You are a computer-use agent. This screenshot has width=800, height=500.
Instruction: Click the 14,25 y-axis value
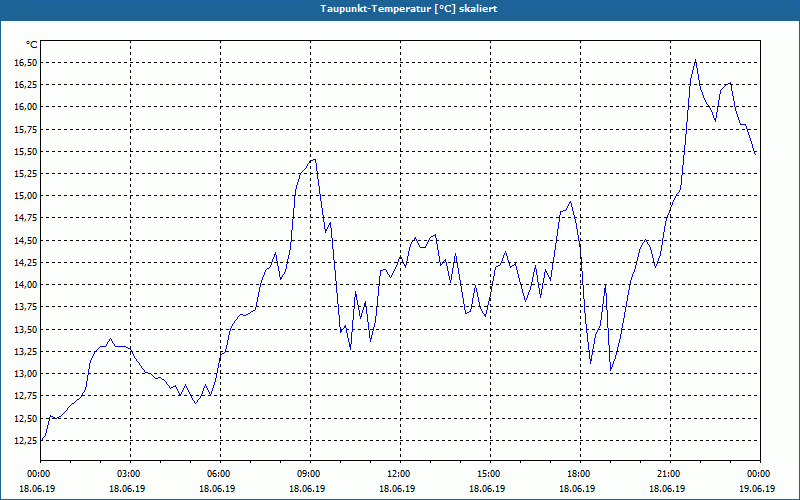[25, 263]
